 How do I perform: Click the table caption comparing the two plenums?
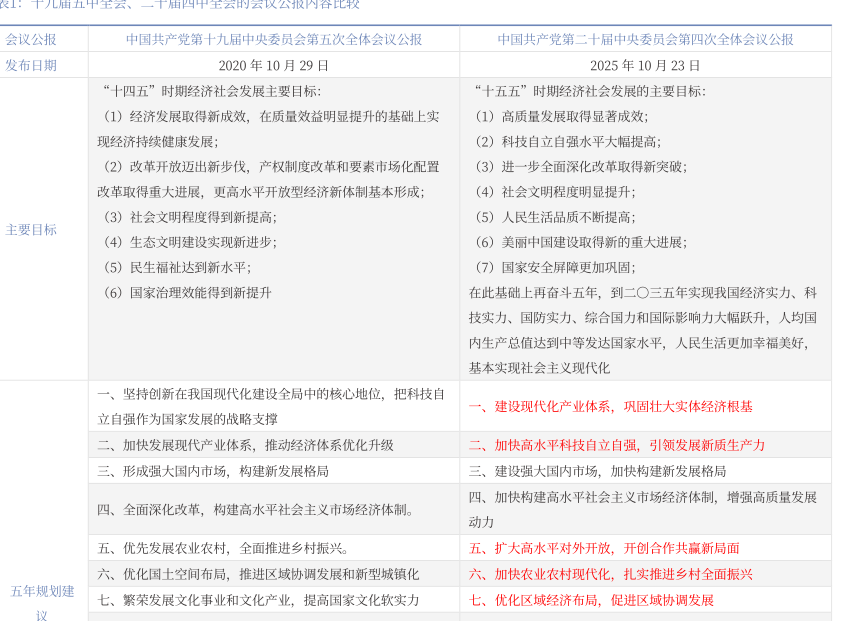coord(180,5)
